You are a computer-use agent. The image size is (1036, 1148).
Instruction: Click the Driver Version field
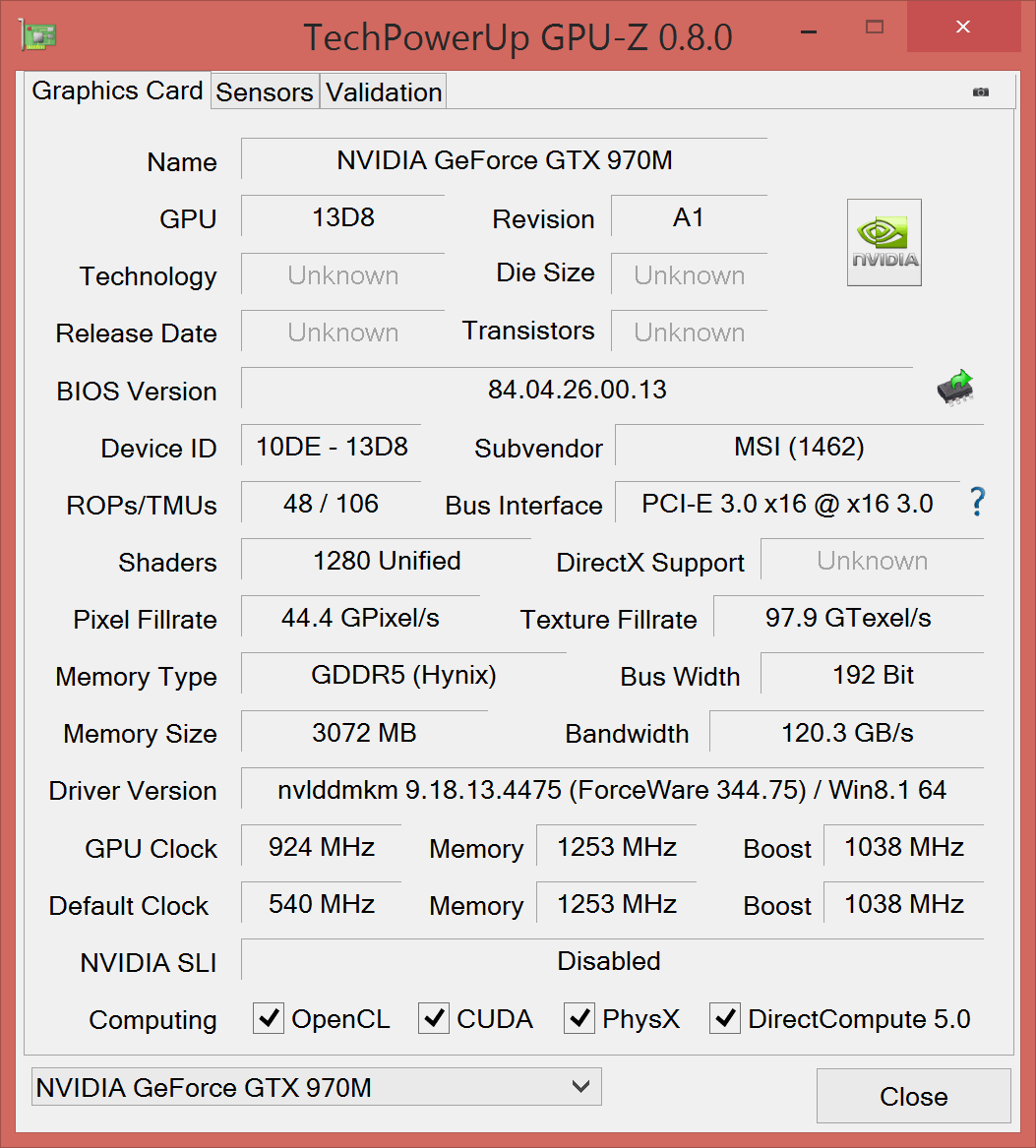[x=611, y=789]
